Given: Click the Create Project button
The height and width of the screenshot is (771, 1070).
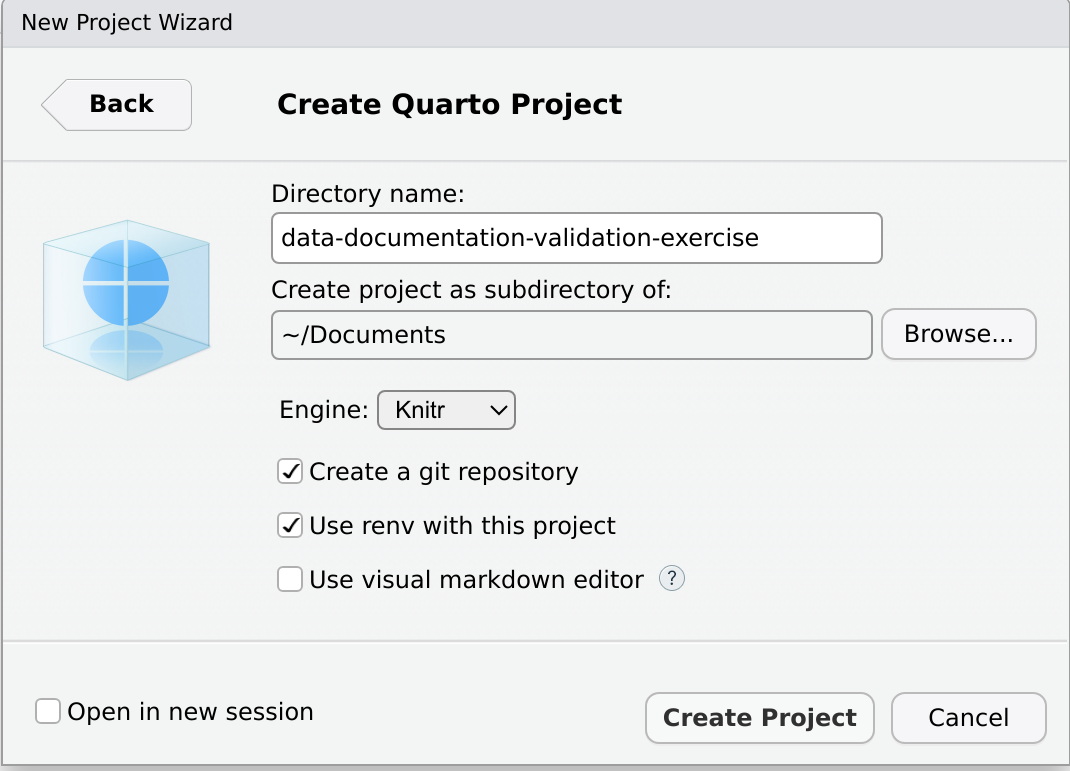Looking at the screenshot, I should (759, 718).
